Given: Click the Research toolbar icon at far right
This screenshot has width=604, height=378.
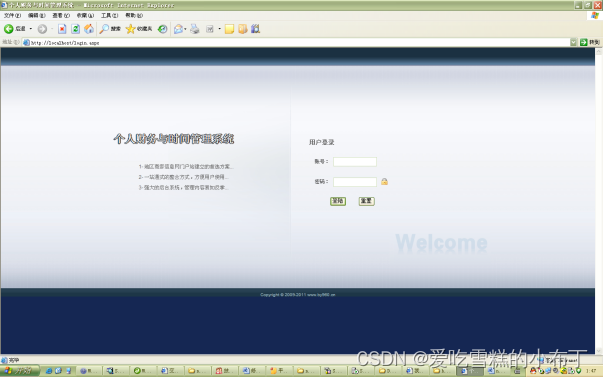Looking at the screenshot, I should coord(255,29).
